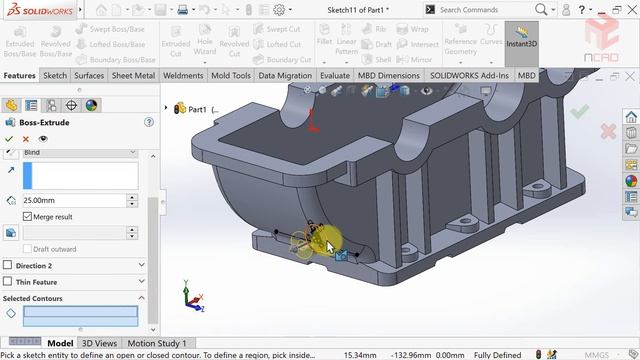The width and height of the screenshot is (640, 360).
Task: Select the Swept Cut tool
Action: pos(277,29)
